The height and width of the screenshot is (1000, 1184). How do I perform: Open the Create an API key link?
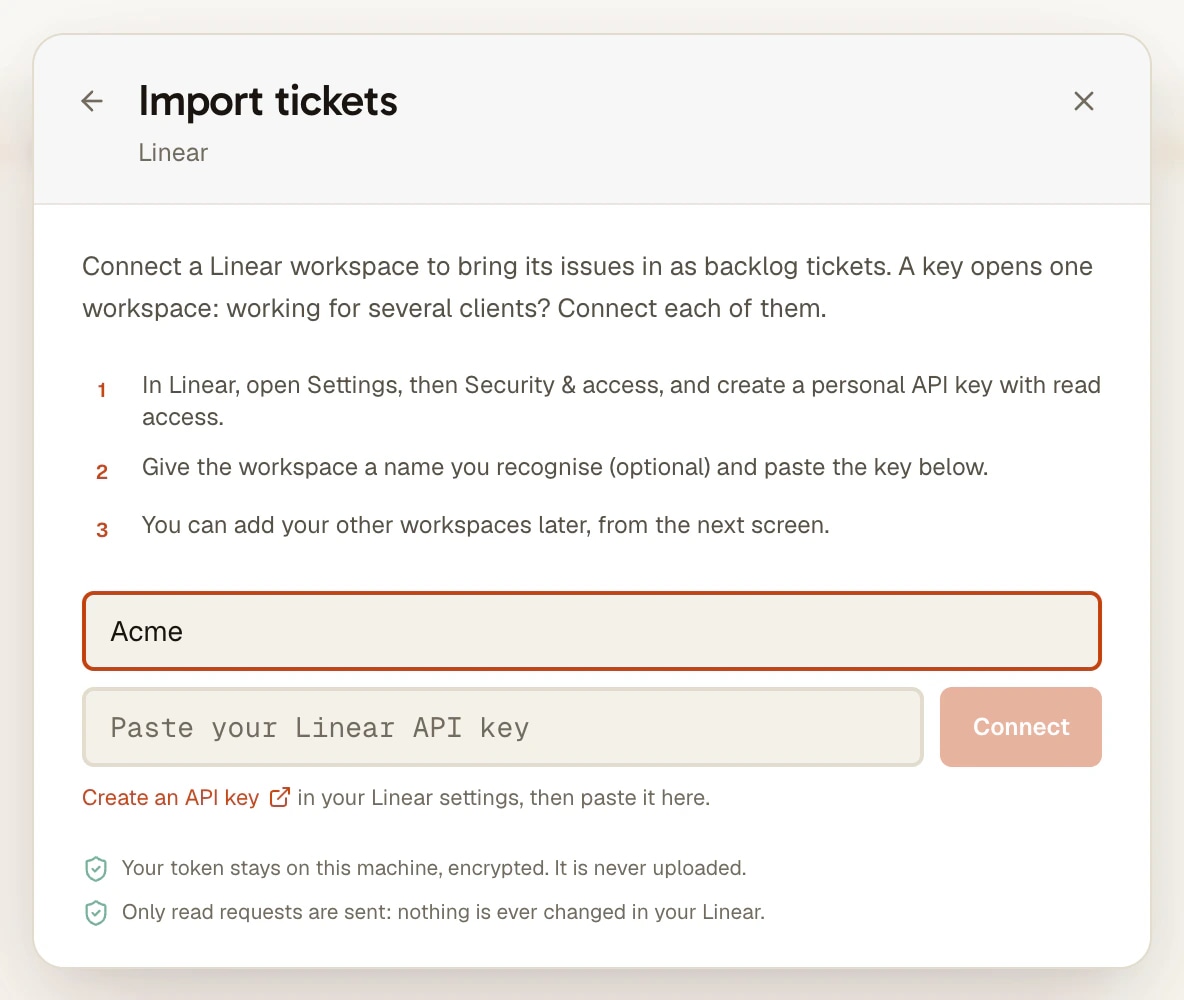(x=171, y=798)
